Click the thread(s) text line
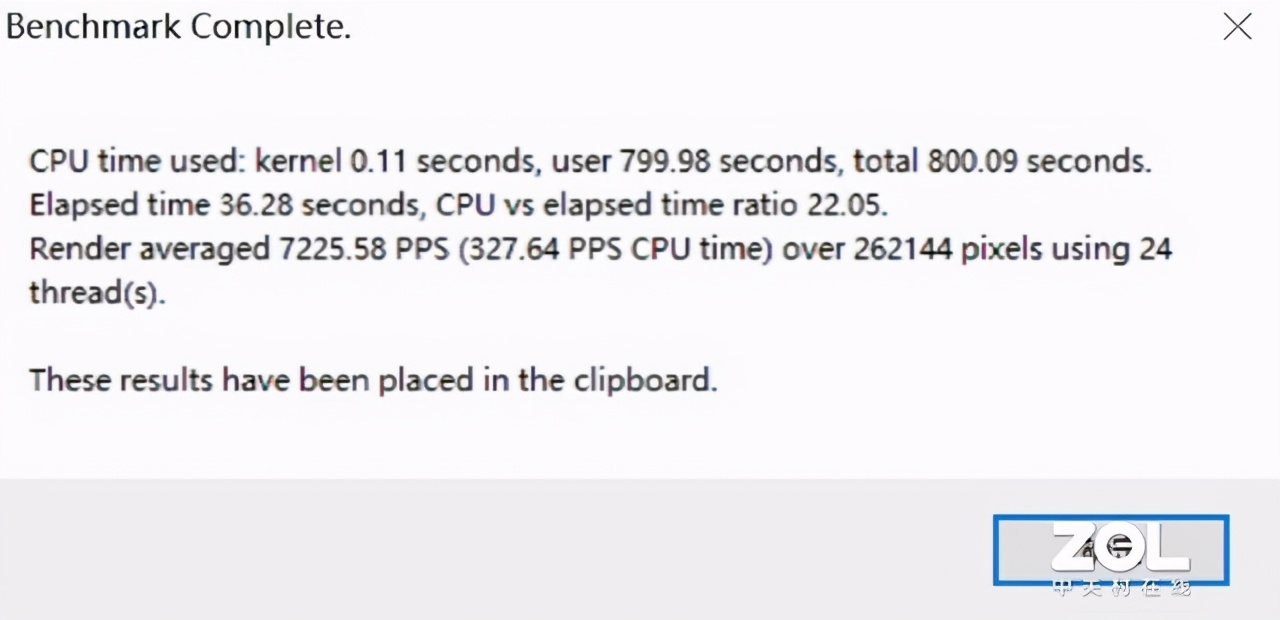The height and width of the screenshot is (620, 1280). (x=95, y=293)
